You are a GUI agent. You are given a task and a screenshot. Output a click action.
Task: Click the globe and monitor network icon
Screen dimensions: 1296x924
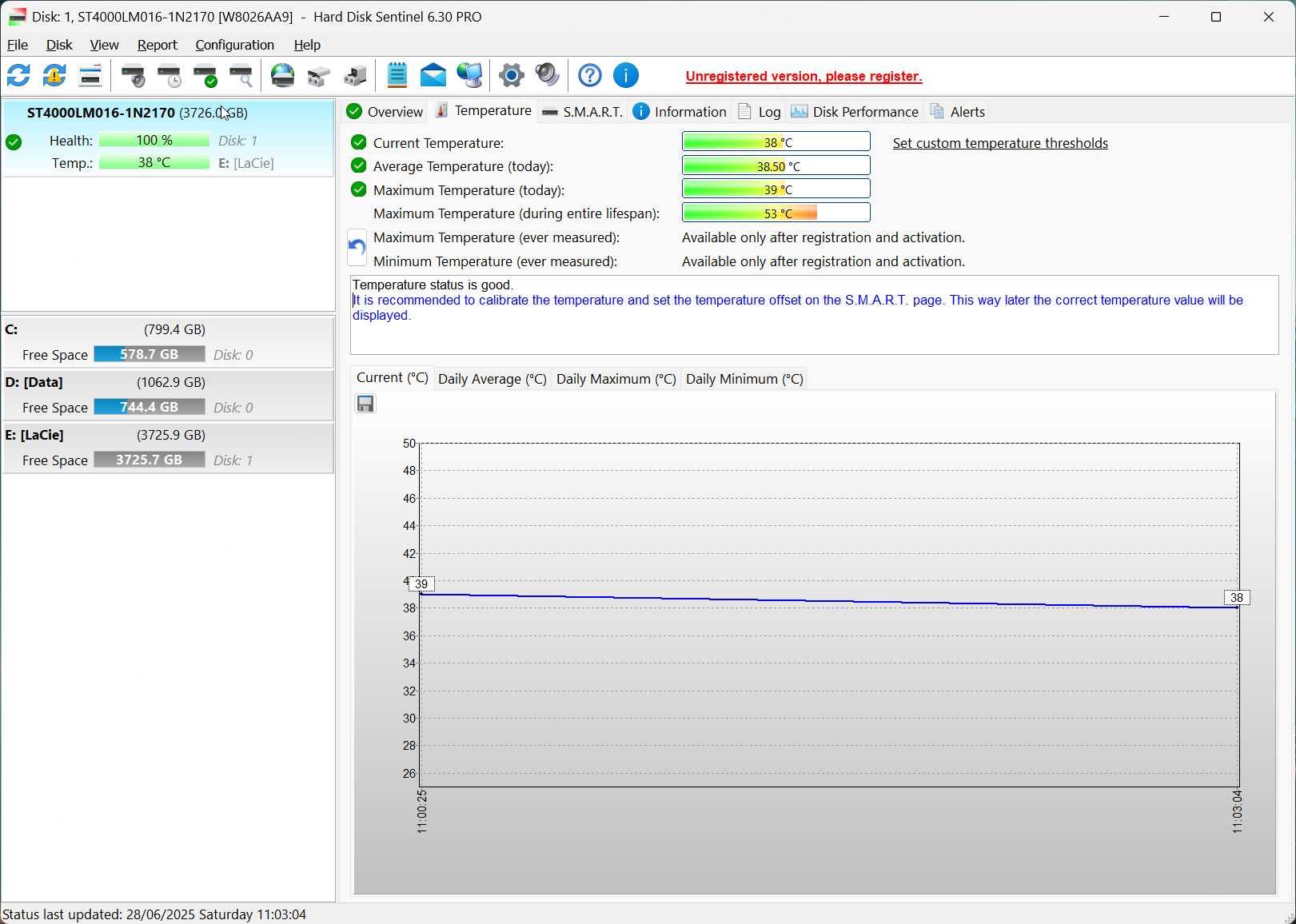click(x=470, y=76)
